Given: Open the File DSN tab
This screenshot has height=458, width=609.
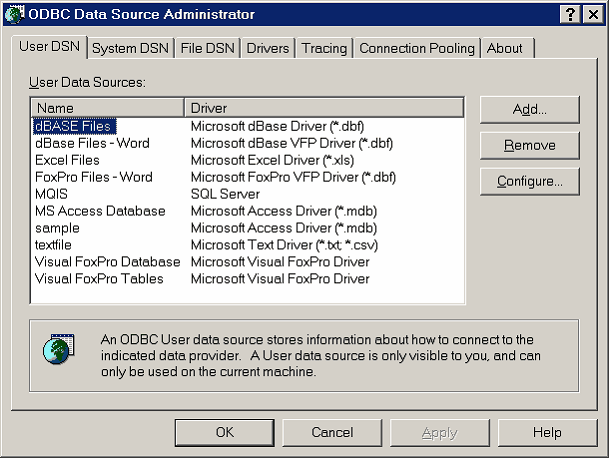Looking at the screenshot, I should point(207,48).
